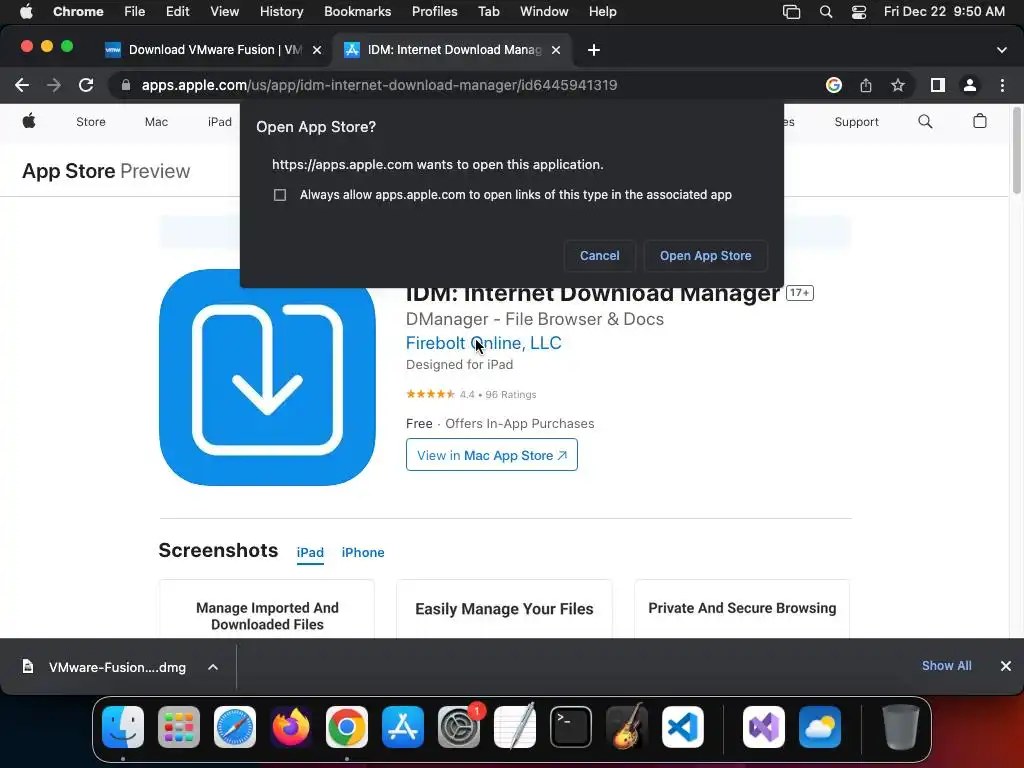Open the Profiles menu

point(434,12)
